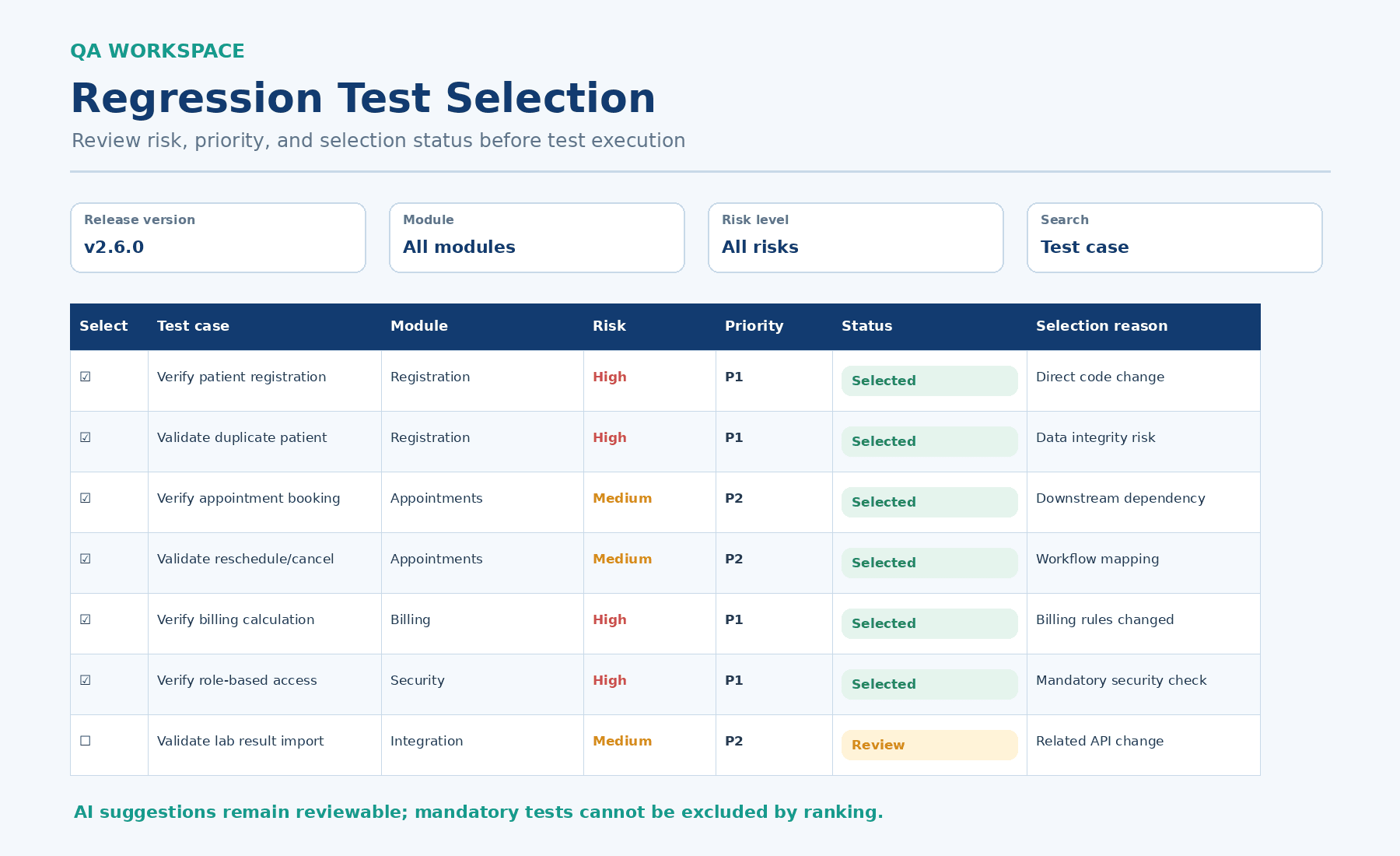Click the Direct code change reason
Viewport: 1400px width, 856px height.
click(x=1100, y=377)
